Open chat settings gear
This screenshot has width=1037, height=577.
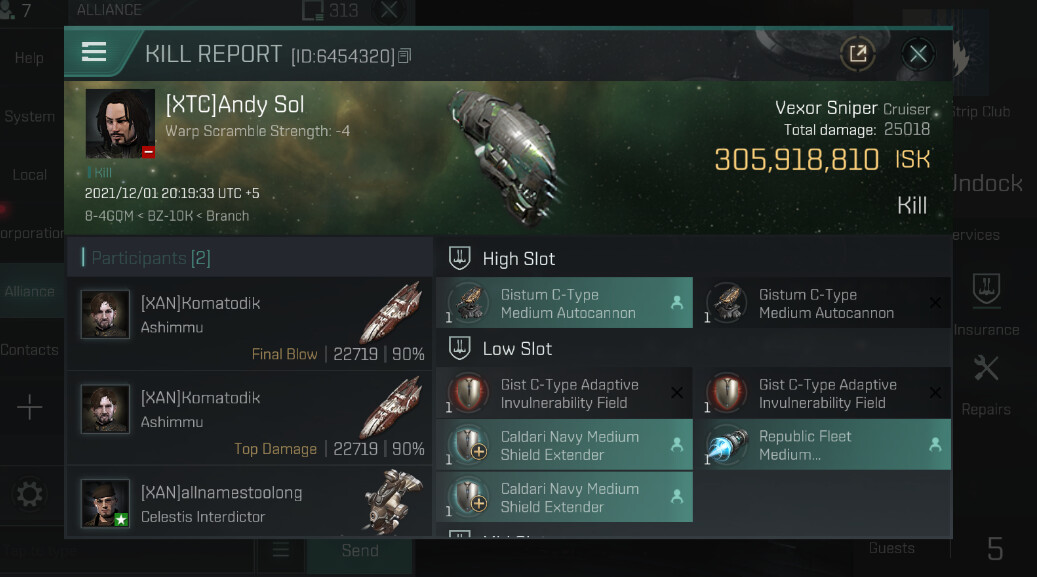(x=30, y=494)
